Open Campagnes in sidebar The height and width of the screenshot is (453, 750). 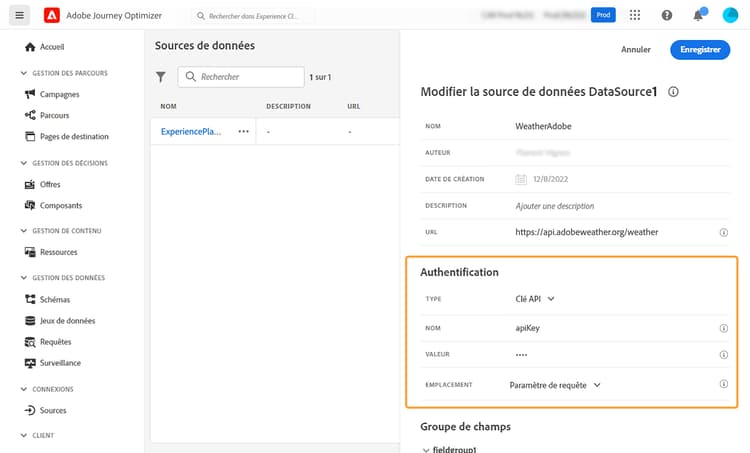click(x=59, y=94)
